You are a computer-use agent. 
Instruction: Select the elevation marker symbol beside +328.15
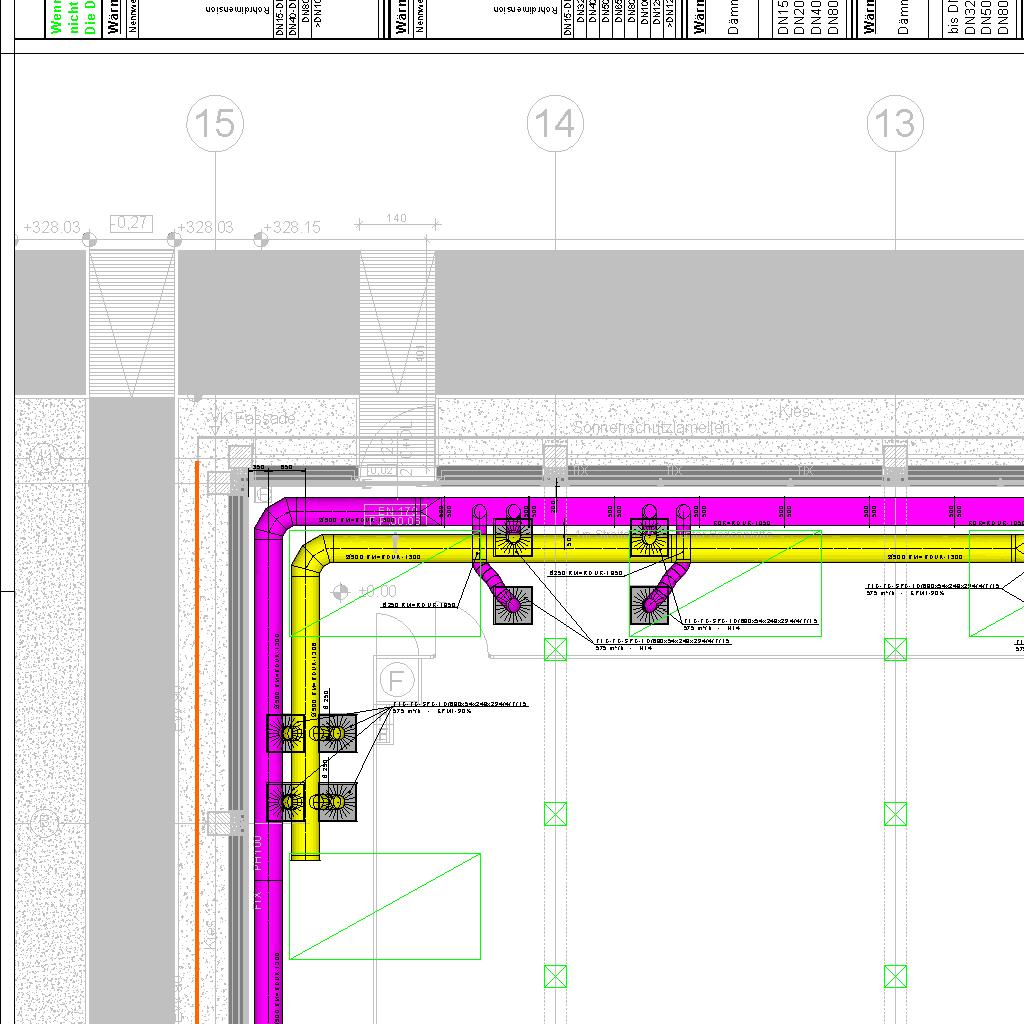coord(261,239)
